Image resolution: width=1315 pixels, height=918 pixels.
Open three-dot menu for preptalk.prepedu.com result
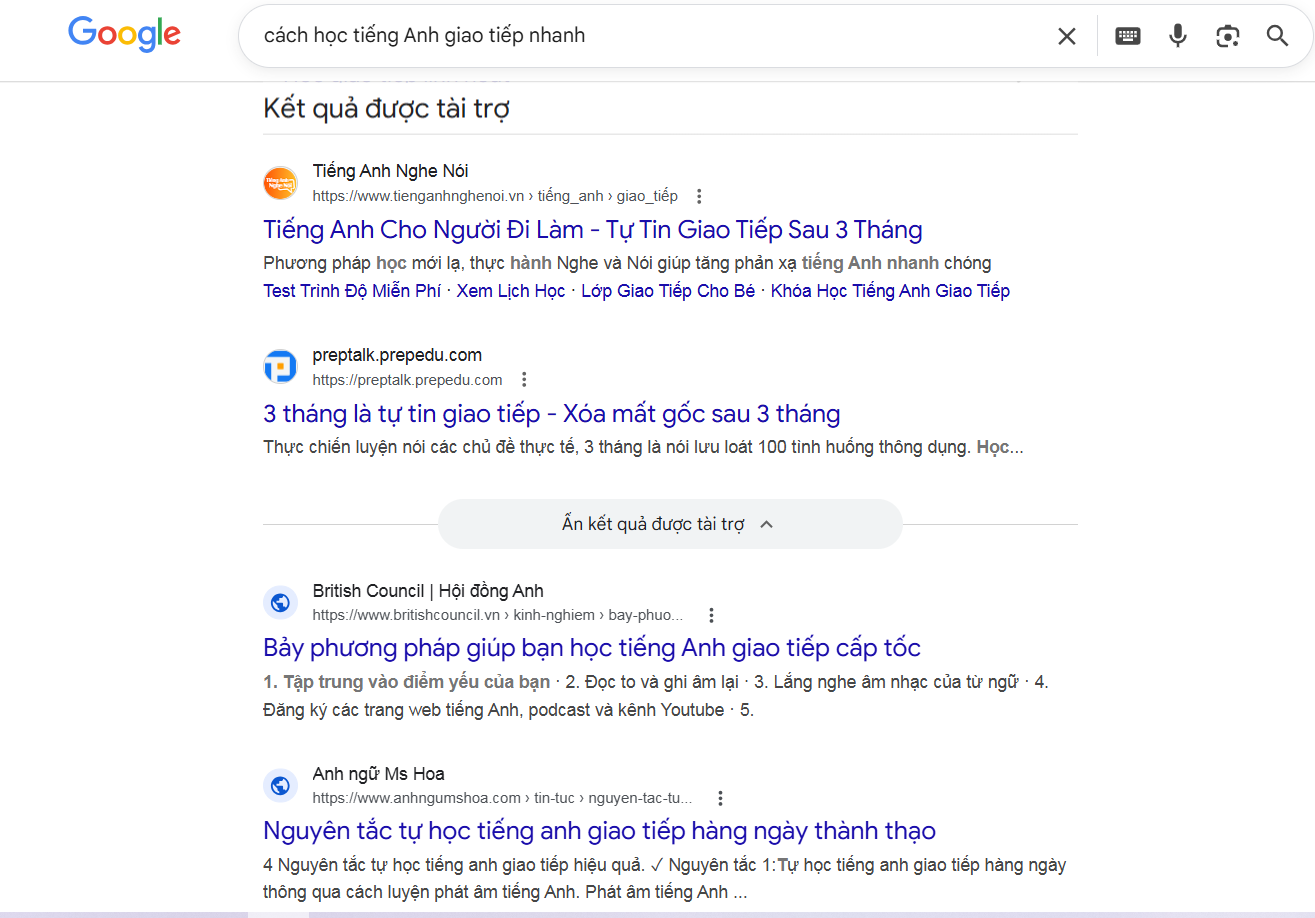tap(524, 380)
